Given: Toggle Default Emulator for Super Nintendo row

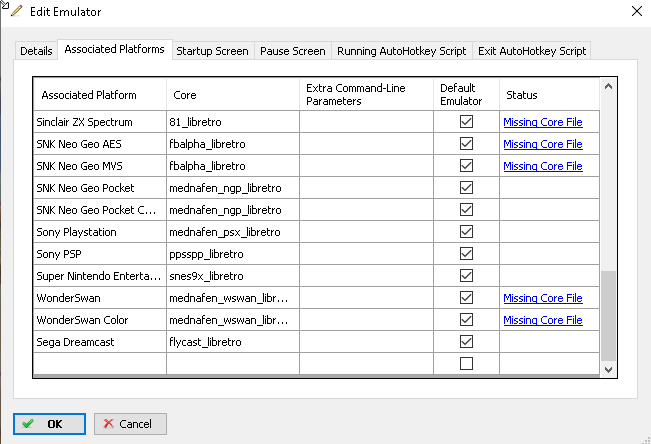Looking at the screenshot, I should tap(466, 276).
